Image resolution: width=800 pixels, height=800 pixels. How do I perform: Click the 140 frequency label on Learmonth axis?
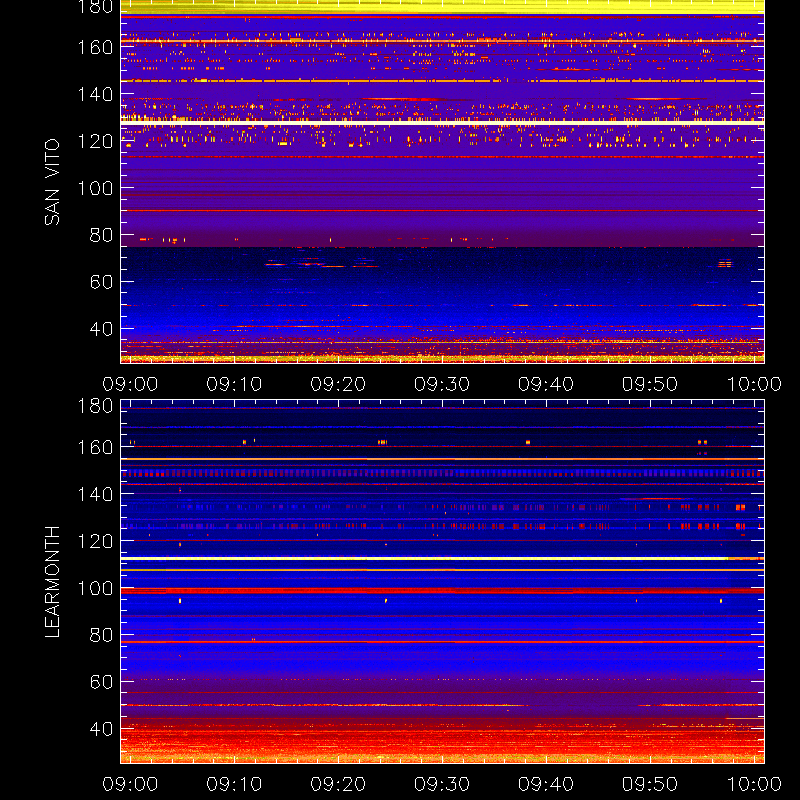click(x=95, y=494)
